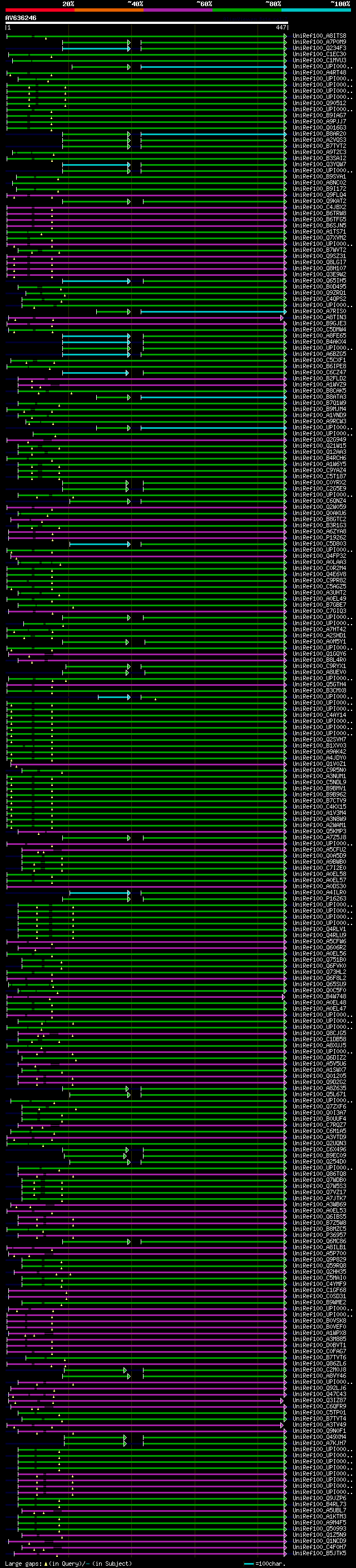Viewport: 356px width, 1568px height.
Task: Select the UniRef100_Q90512 label
Action: click(319, 103)
